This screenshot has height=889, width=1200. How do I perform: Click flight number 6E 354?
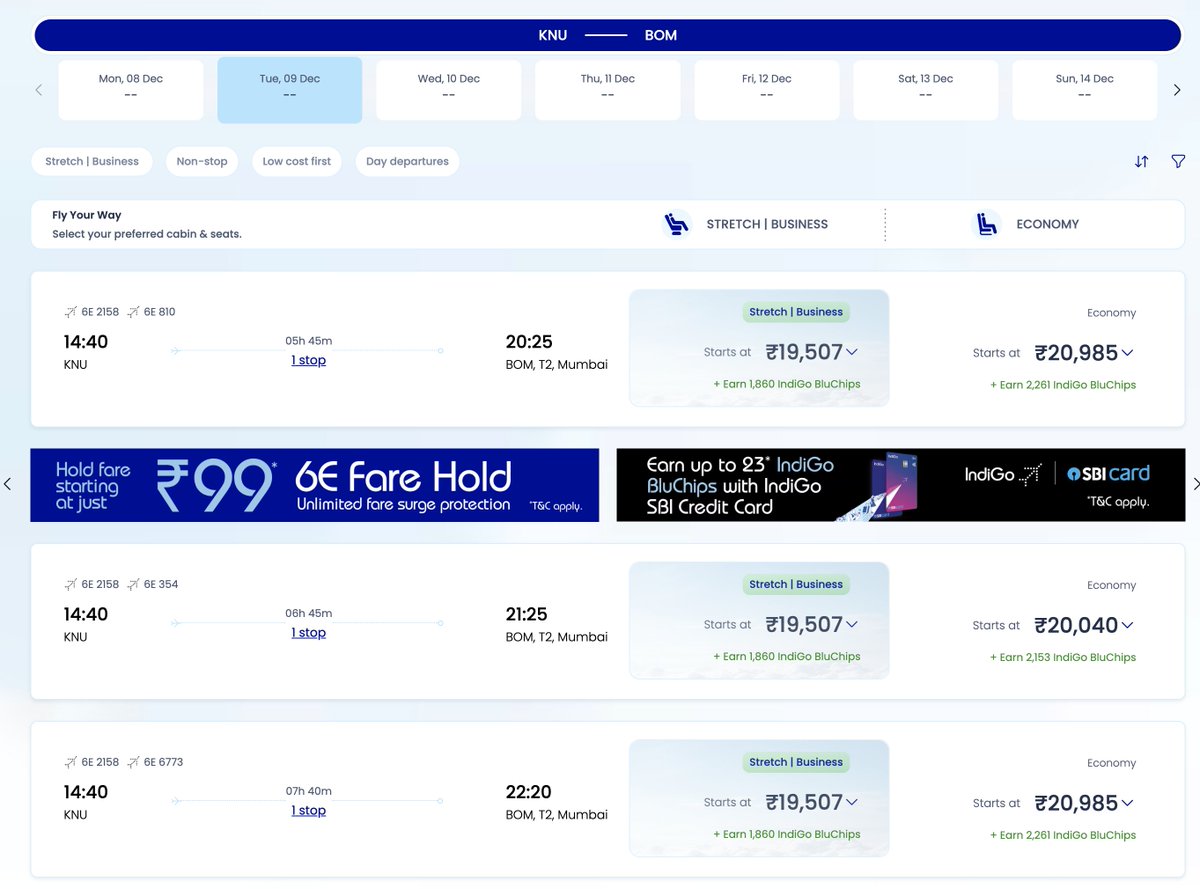(161, 584)
